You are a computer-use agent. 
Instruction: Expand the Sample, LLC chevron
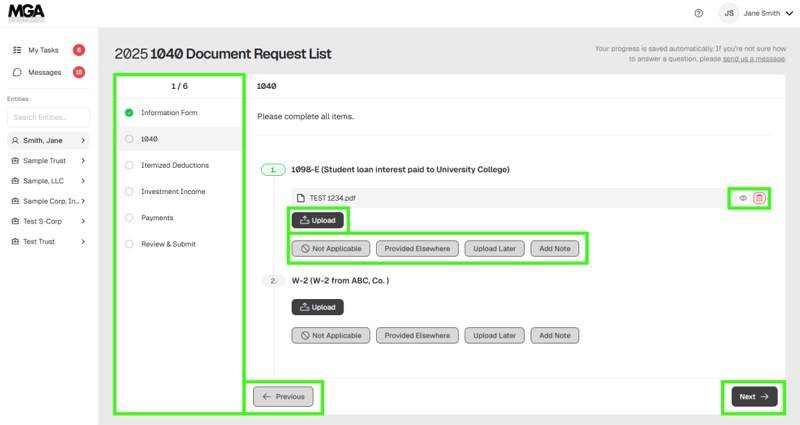click(83, 181)
